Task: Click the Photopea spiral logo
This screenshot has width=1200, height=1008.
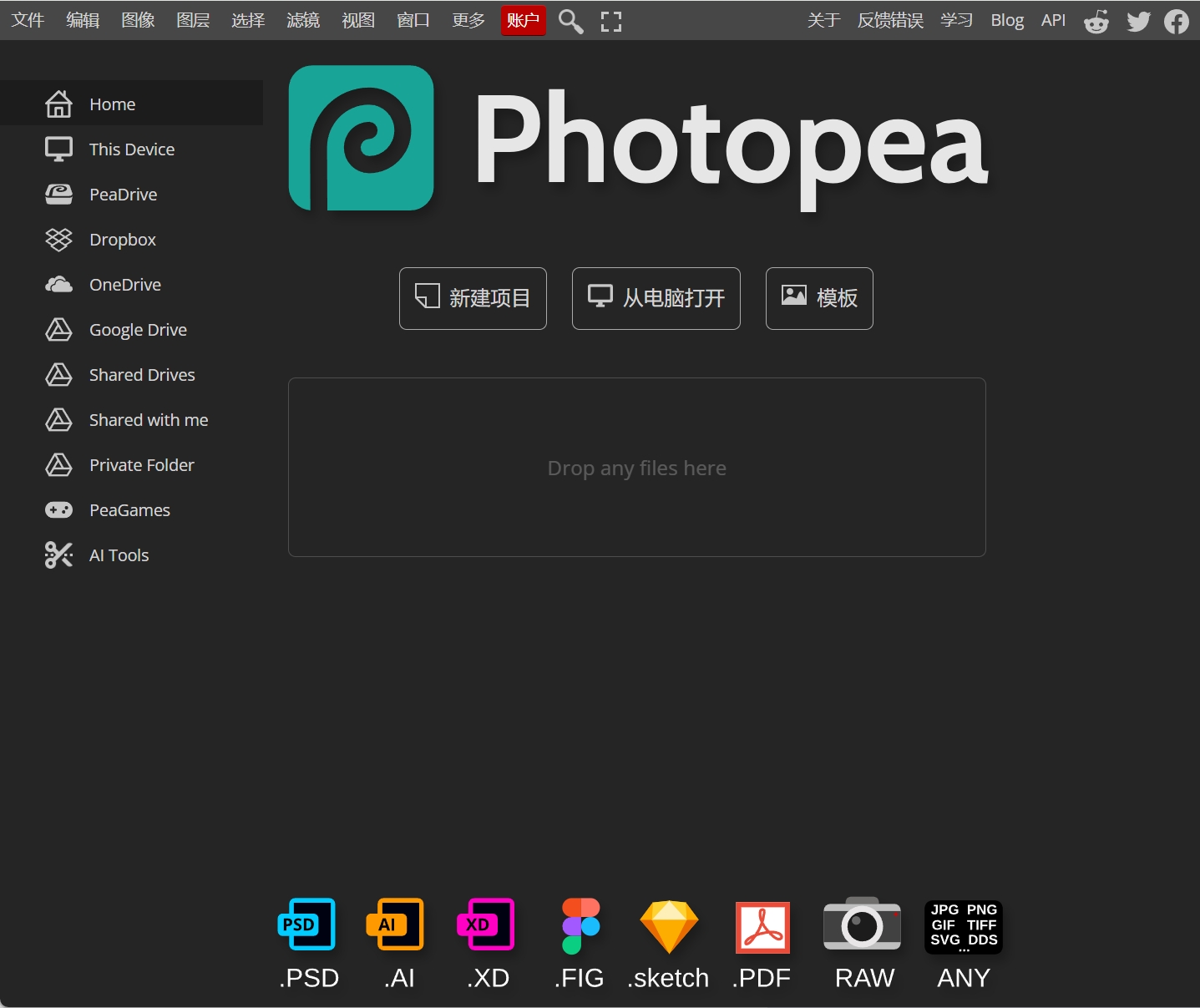Action: tap(361, 138)
